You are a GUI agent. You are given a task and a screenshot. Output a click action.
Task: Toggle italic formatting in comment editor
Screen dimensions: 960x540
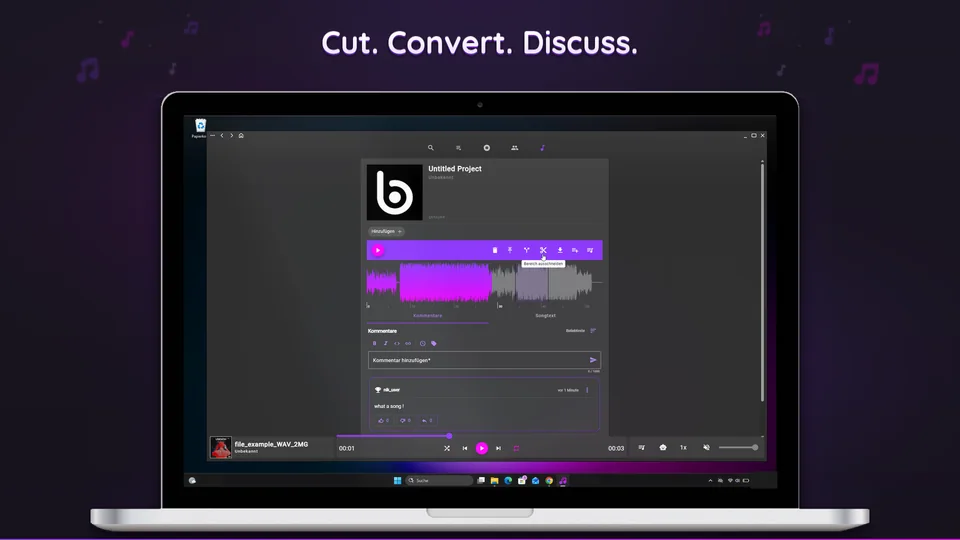pos(386,343)
